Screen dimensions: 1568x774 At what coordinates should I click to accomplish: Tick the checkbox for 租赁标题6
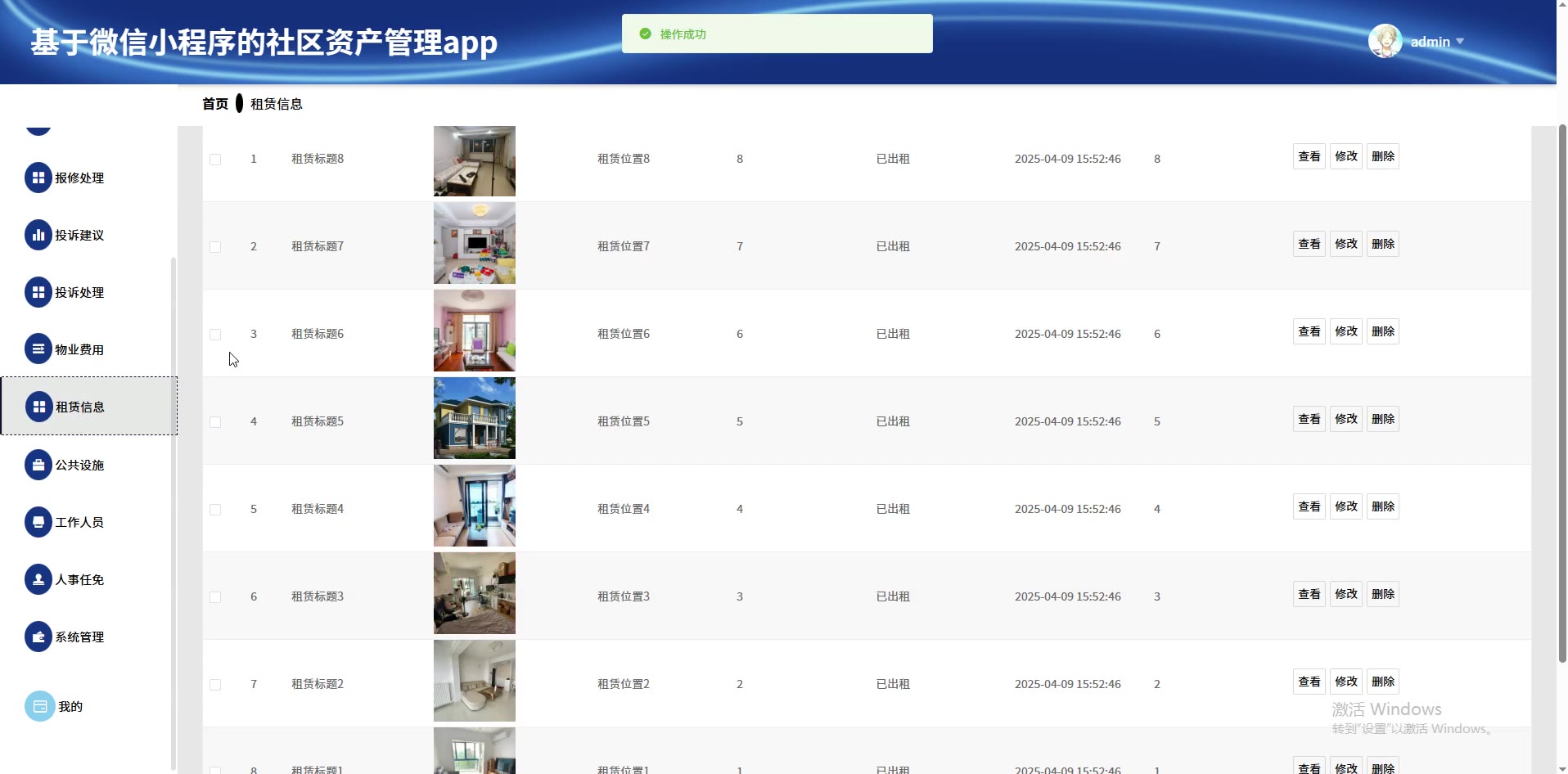[215, 335]
